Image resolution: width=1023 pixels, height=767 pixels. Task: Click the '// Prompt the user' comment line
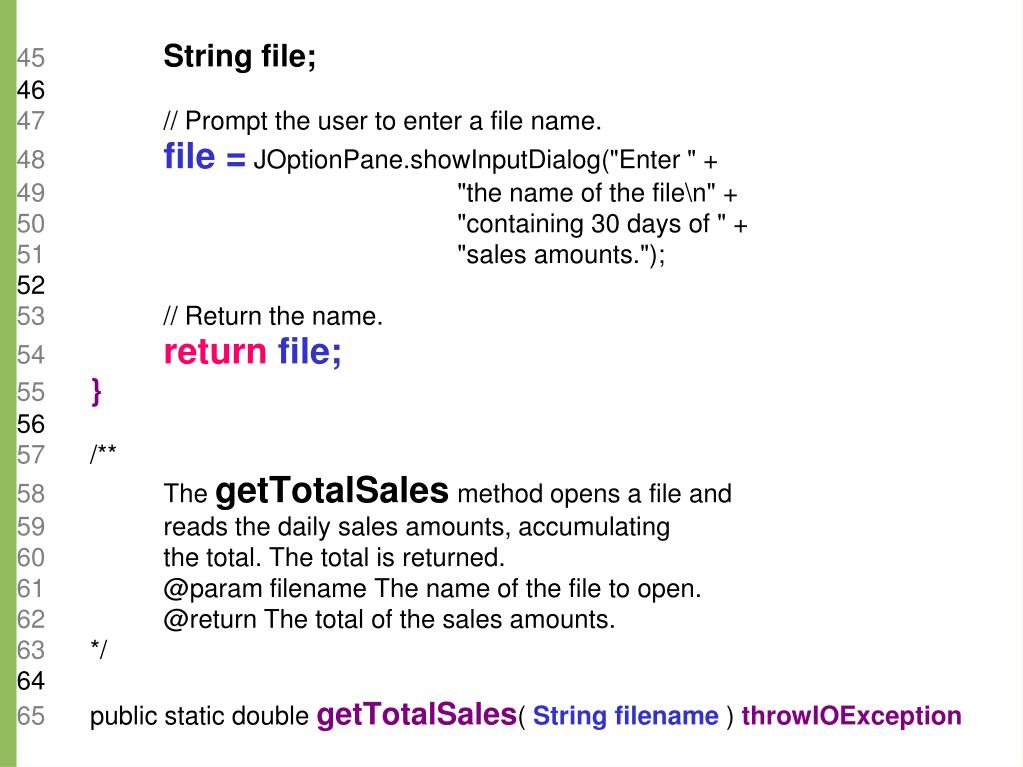coord(382,121)
